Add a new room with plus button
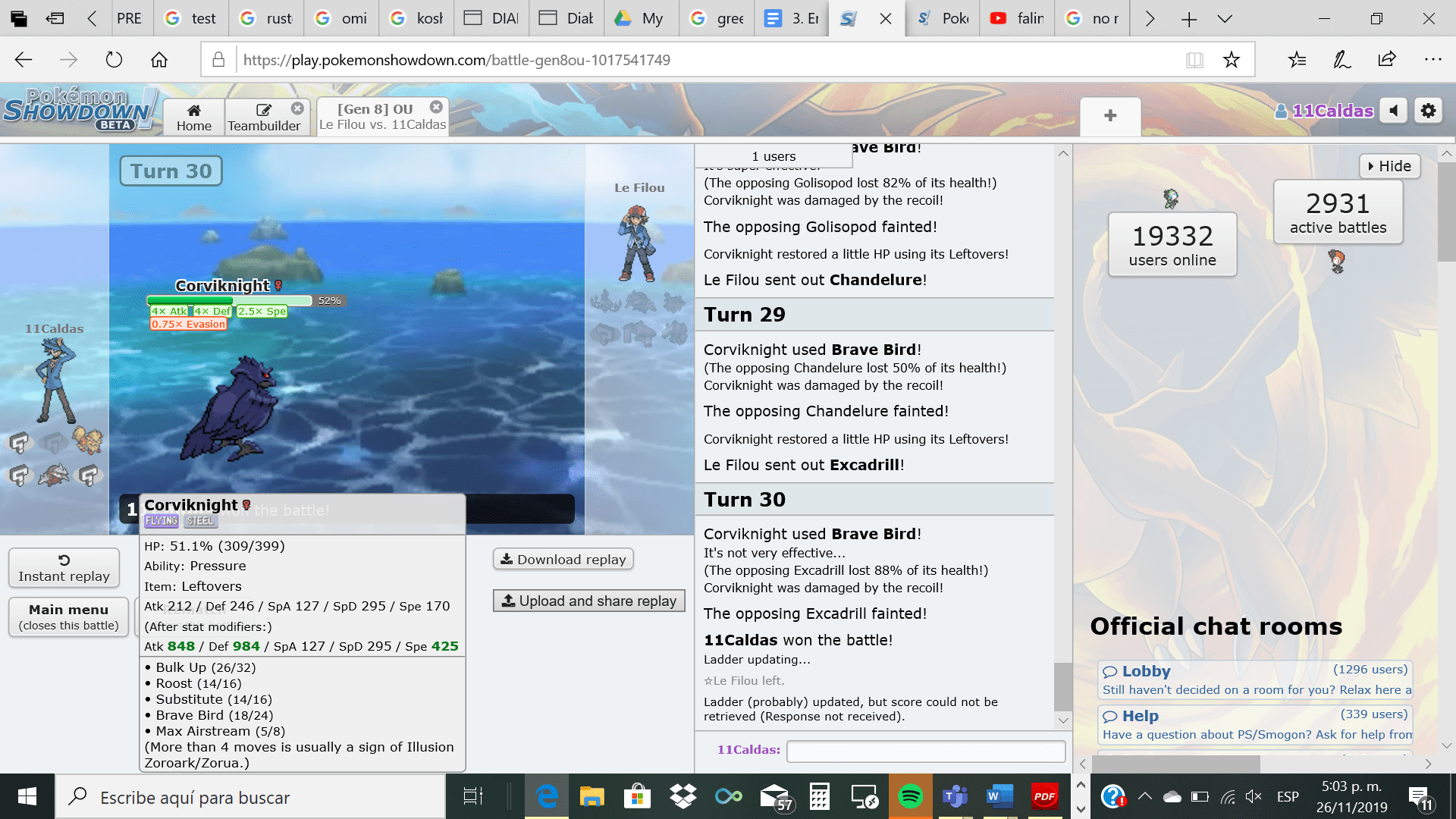The height and width of the screenshot is (819, 1456). click(x=1110, y=116)
